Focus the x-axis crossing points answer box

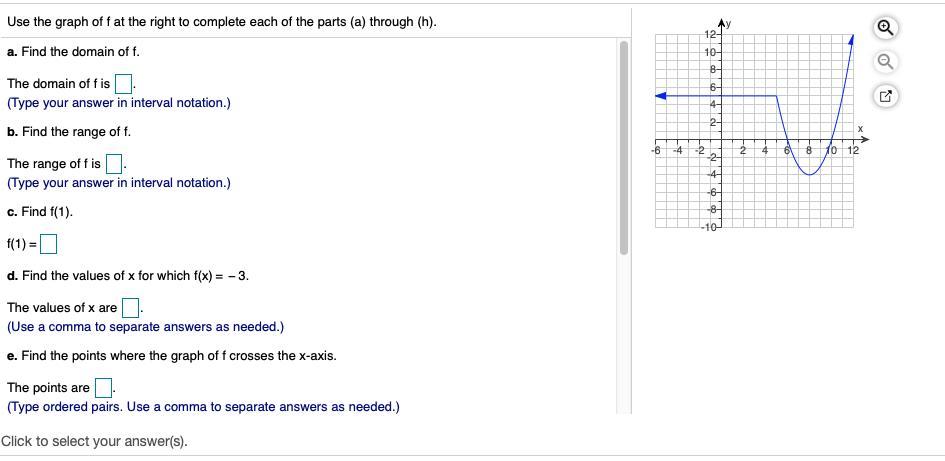pos(103,387)
